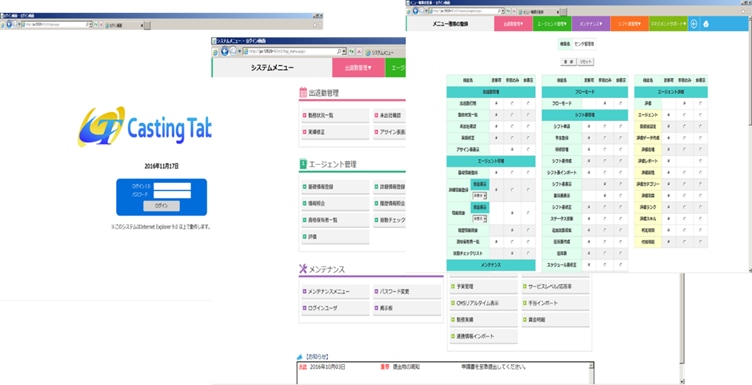Image resolution: width=752 pixels, height=385 pixels.
Task: Click the ログインID input field
Action: click(x=172, y=186)
